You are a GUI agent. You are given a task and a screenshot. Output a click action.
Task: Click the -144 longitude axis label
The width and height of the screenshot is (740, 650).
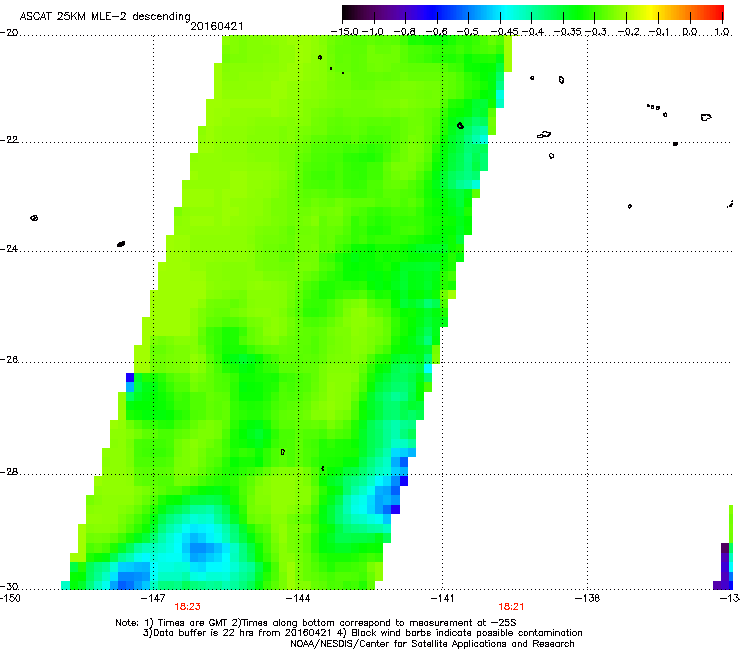coord(298,598)
